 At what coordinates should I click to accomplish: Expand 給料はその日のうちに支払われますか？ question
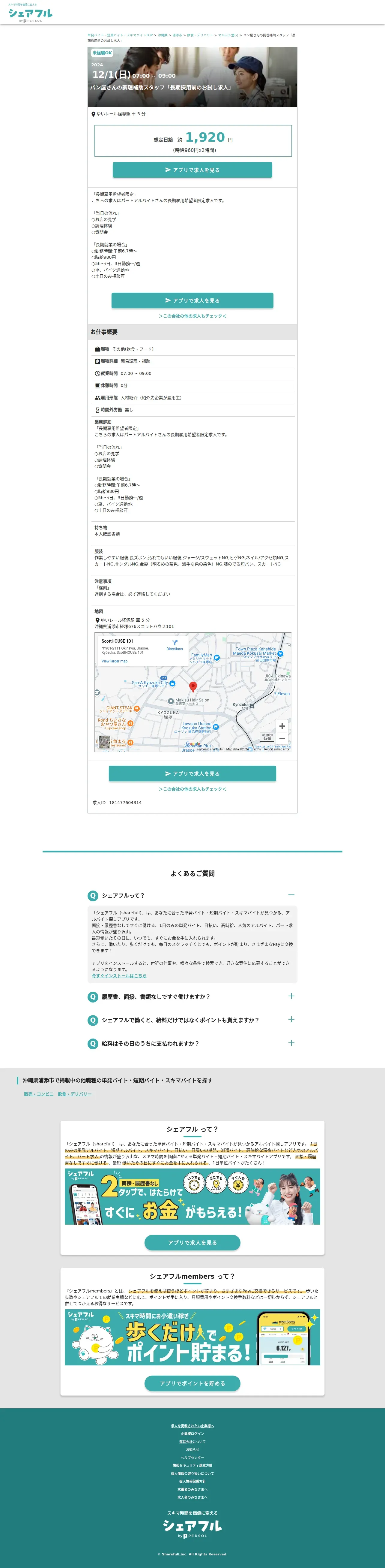pos(192,1043)
